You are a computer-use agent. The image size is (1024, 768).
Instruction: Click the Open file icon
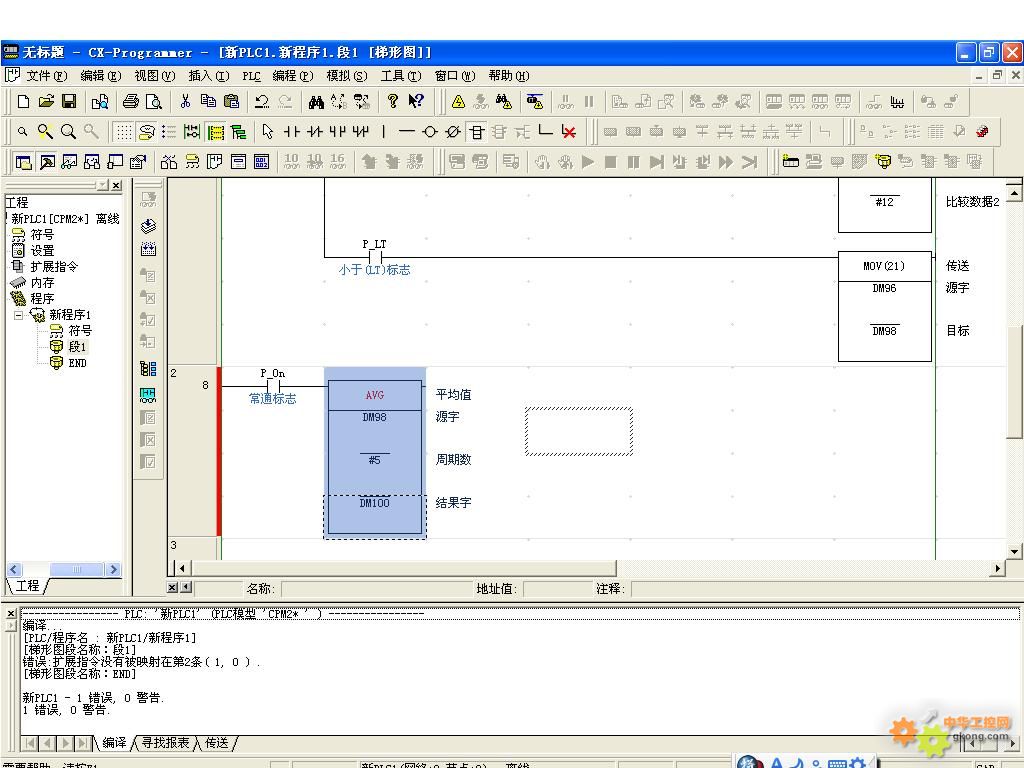pyautogui.click(x=46, y=101)
